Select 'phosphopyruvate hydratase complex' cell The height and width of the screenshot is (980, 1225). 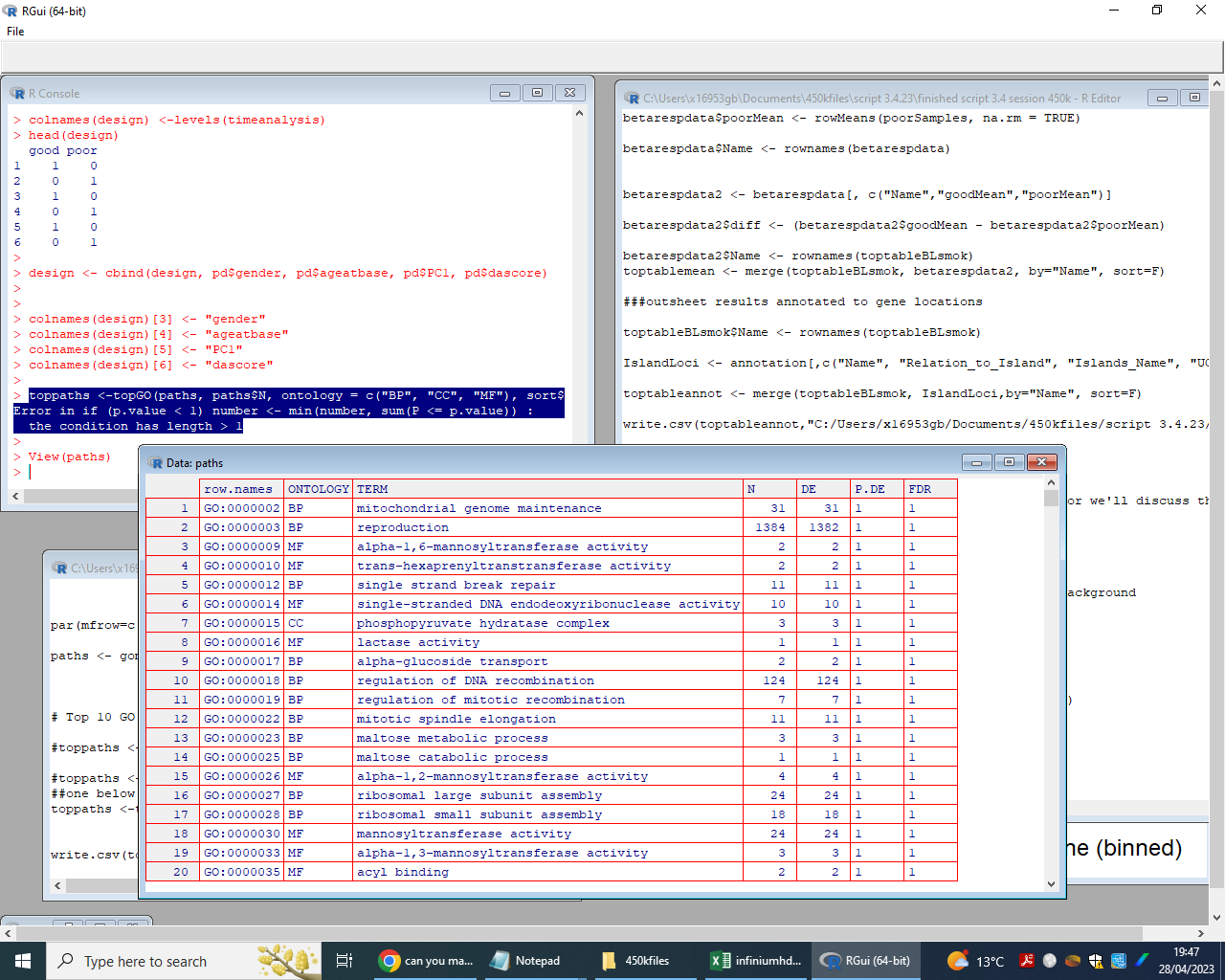point(548,623)
